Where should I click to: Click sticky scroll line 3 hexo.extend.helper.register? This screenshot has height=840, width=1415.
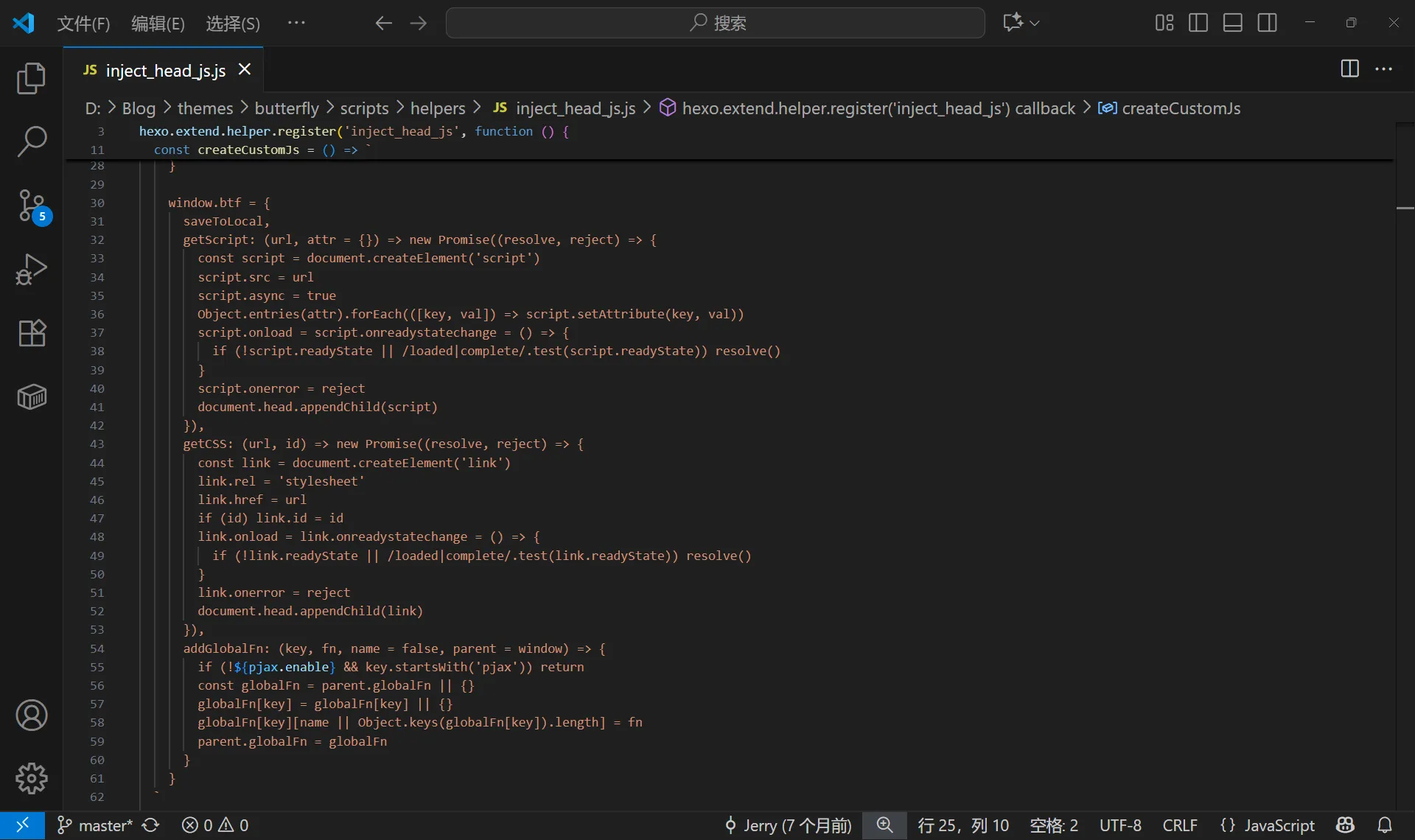click(x=354, y=131)
